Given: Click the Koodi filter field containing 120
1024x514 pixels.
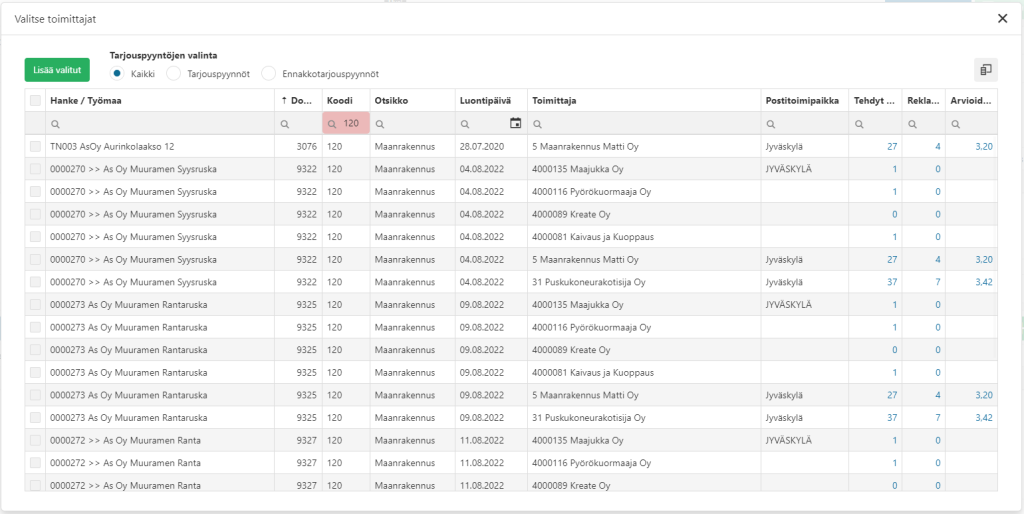Looking at the screenshot, I should [346, 123].
